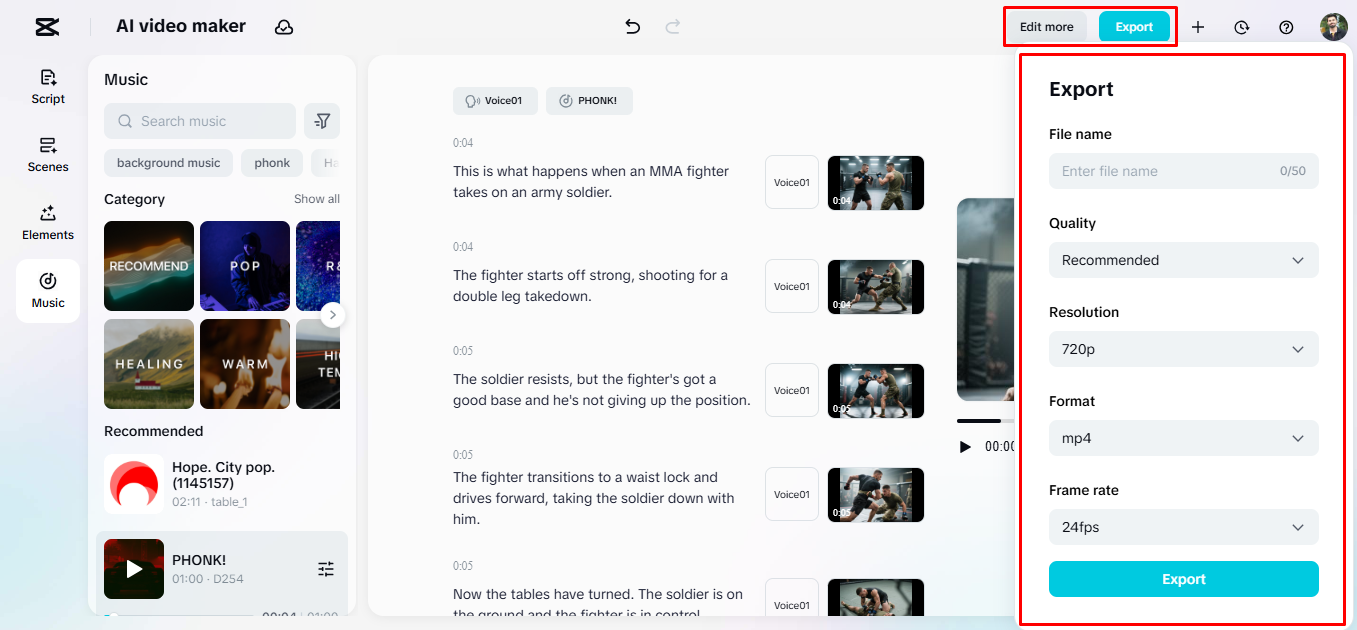Click Voice01 for double leg takedown scene

click(792, 286)
